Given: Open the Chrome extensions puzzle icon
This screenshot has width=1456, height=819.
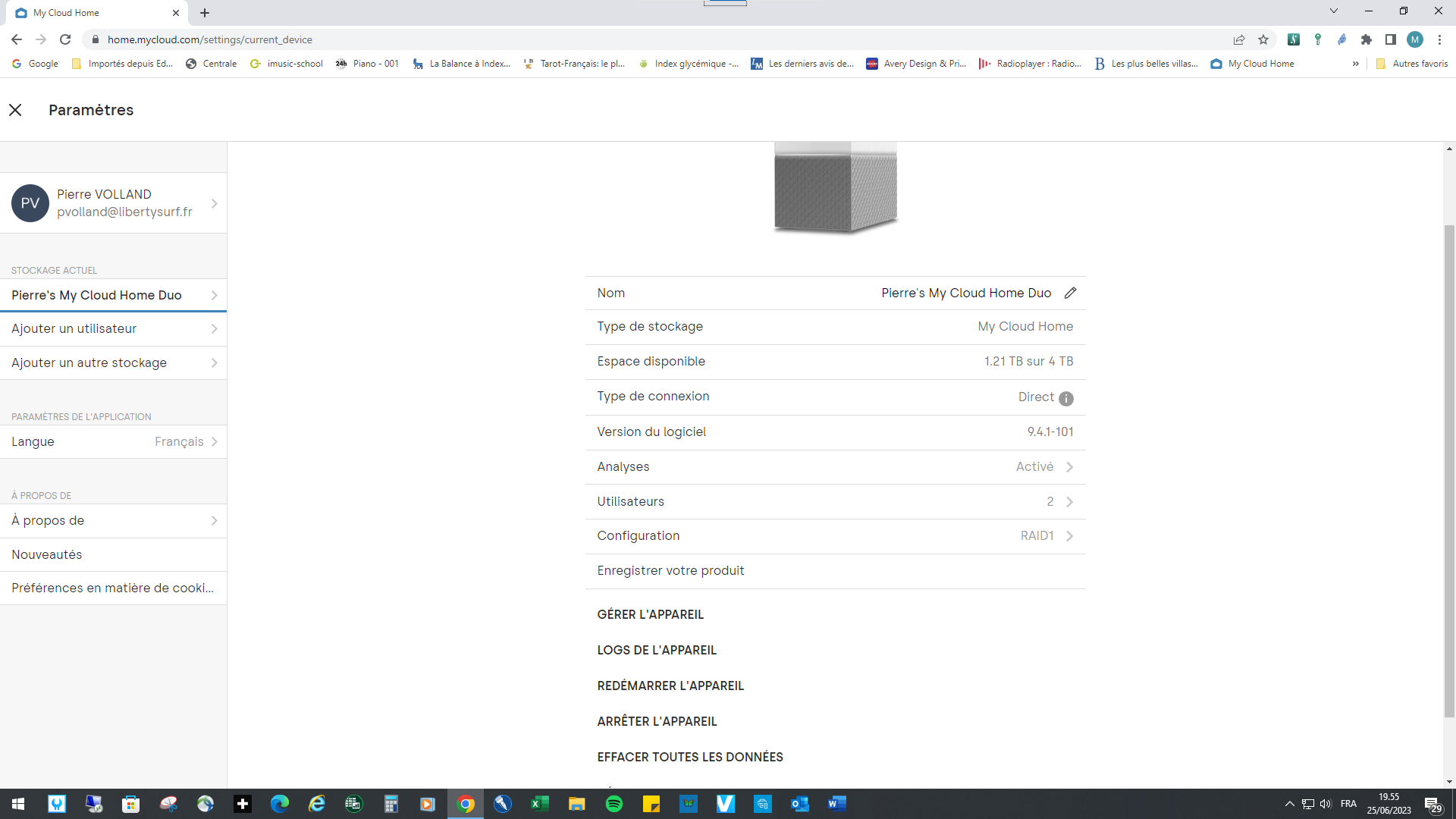Looking at the screenshot, I should 1367,39.
